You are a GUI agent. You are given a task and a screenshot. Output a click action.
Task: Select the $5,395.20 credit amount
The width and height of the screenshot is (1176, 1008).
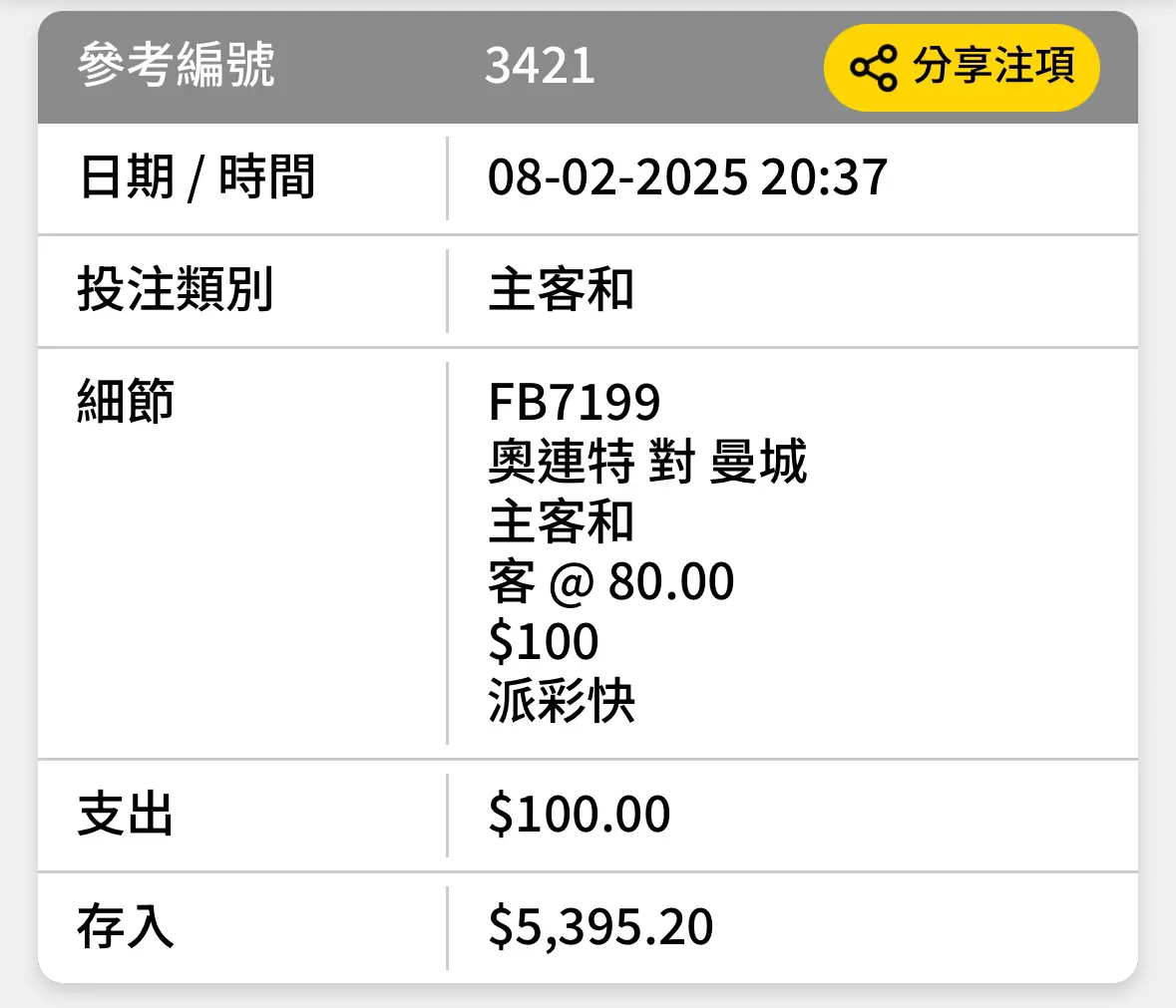point(600,928)
